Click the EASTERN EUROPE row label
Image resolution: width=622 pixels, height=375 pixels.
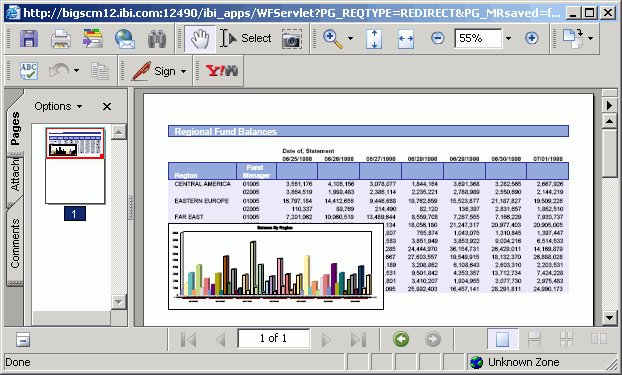202,201
